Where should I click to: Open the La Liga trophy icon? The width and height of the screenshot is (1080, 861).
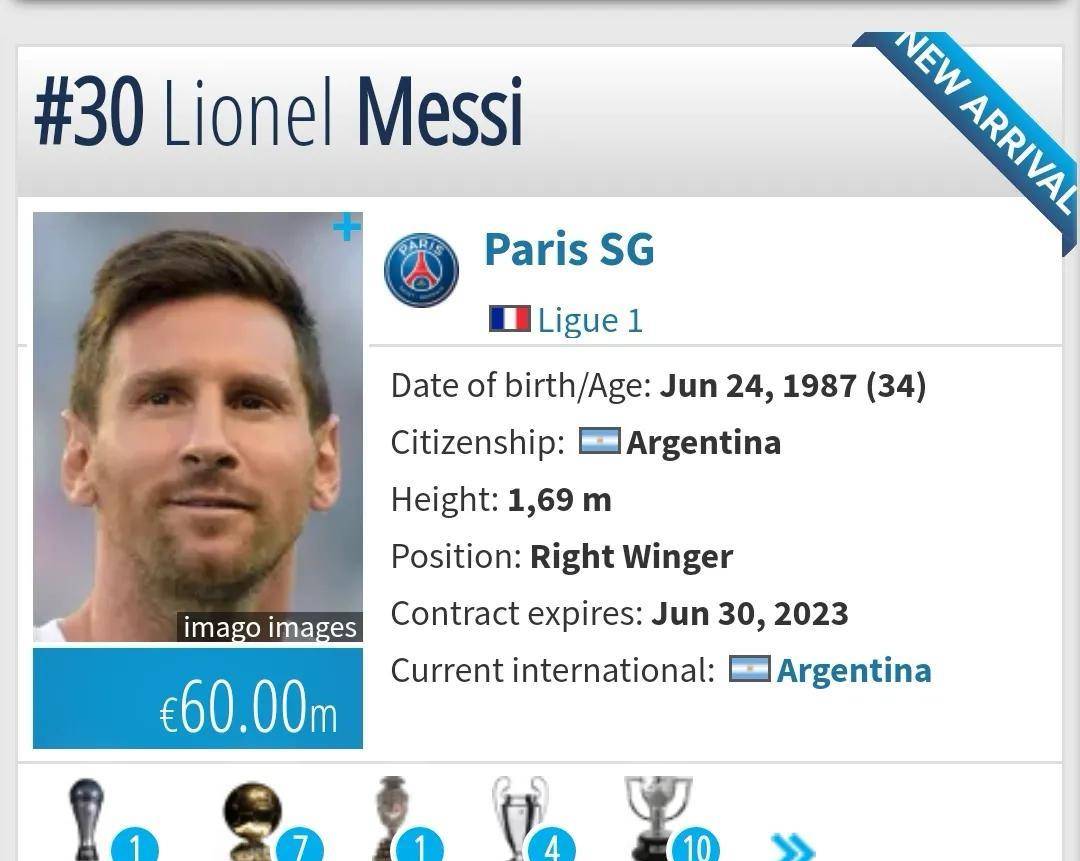coord(658,818)
